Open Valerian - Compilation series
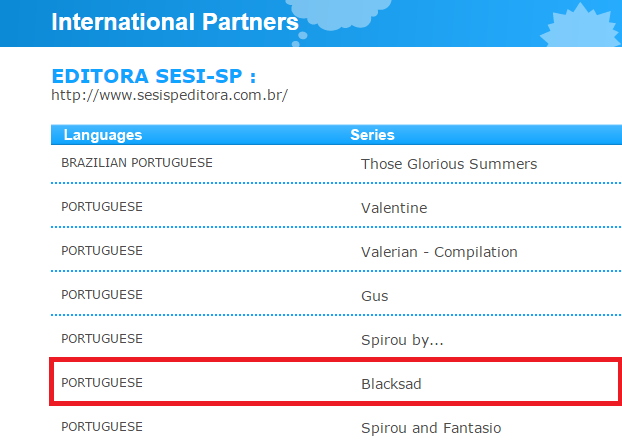The height and width of the screenshot is (446, 622). pos(439,252)
